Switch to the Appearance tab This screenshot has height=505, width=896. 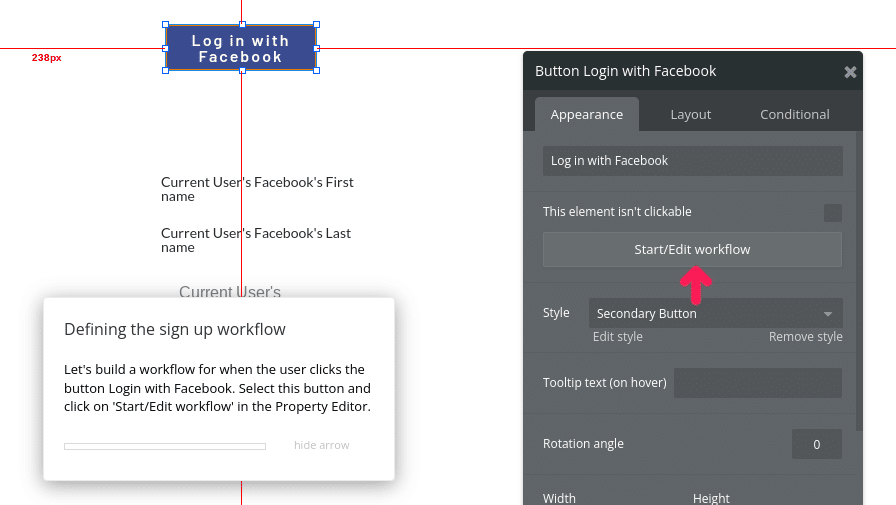tap(587, 114)
